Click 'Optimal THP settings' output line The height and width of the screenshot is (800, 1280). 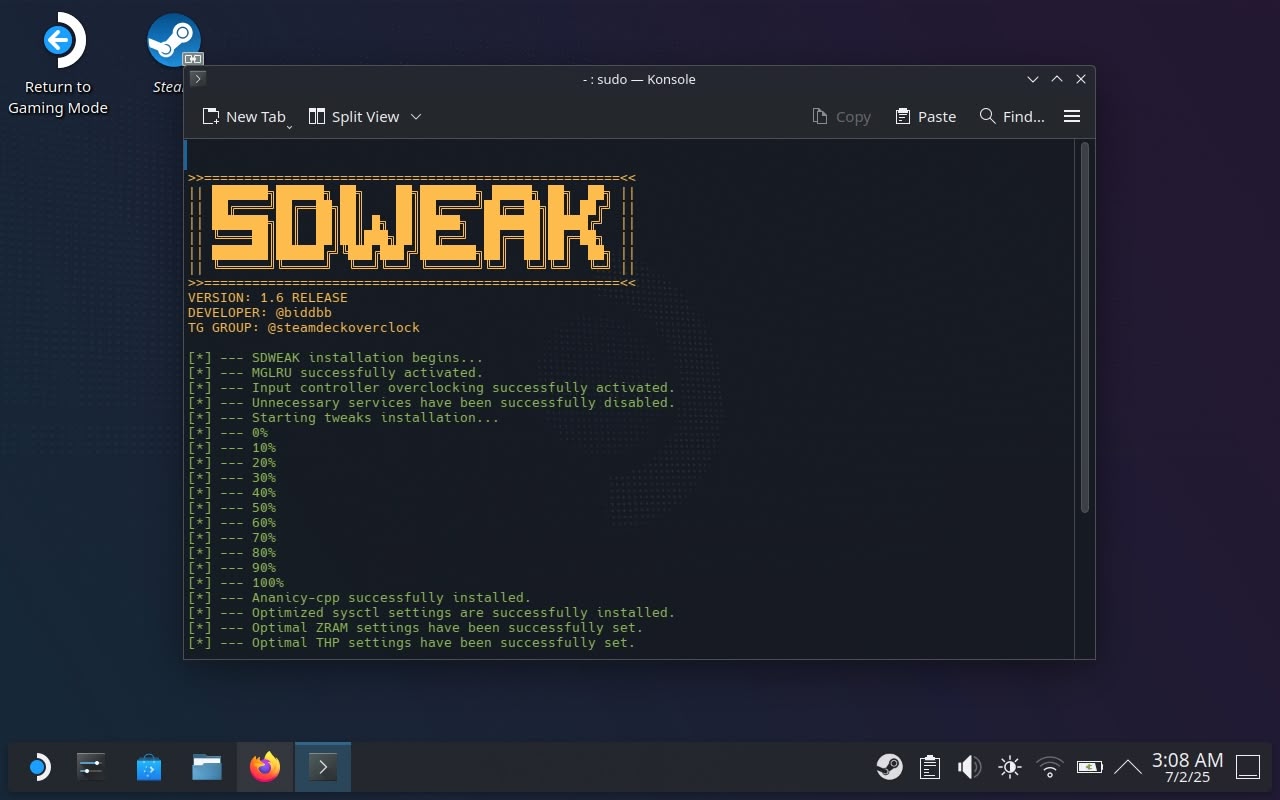point(412,643)
